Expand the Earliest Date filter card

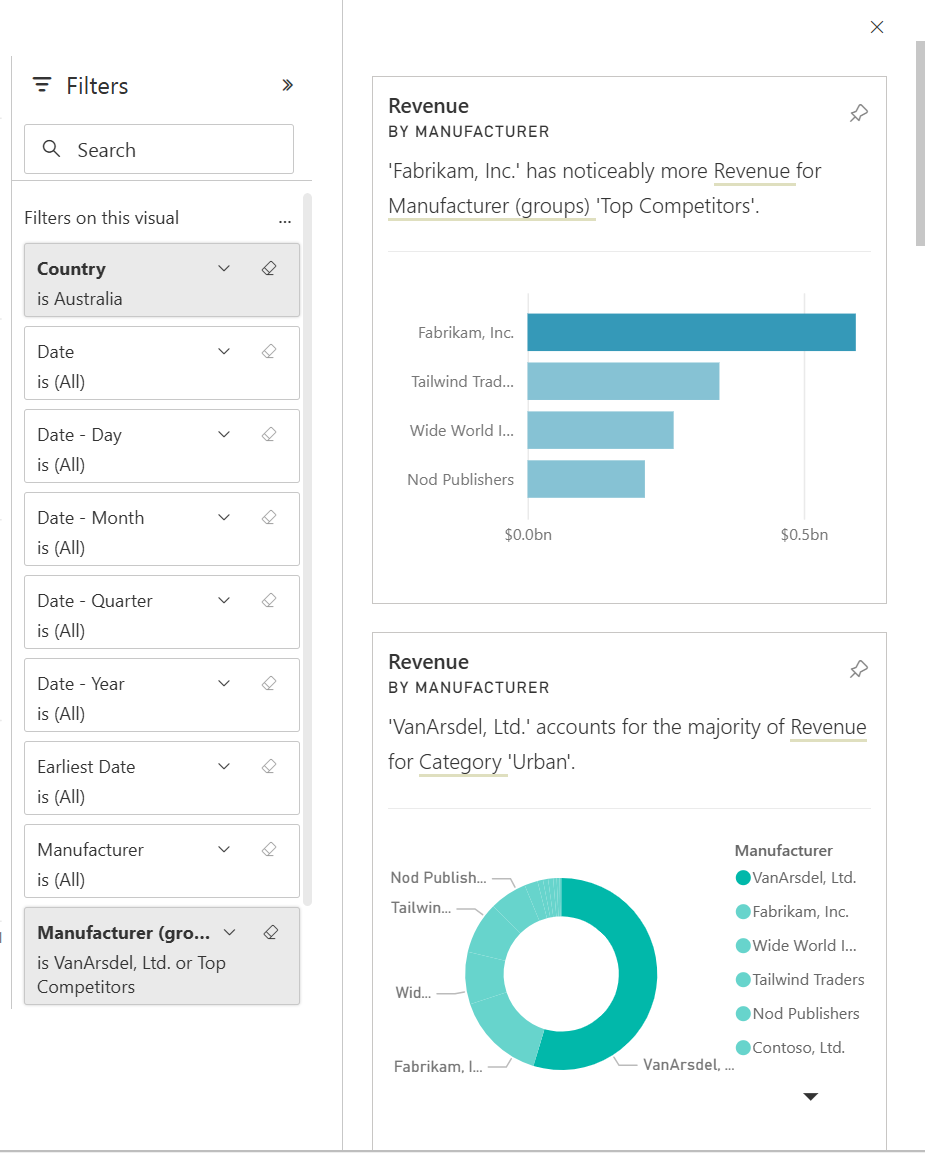point(224,767)
